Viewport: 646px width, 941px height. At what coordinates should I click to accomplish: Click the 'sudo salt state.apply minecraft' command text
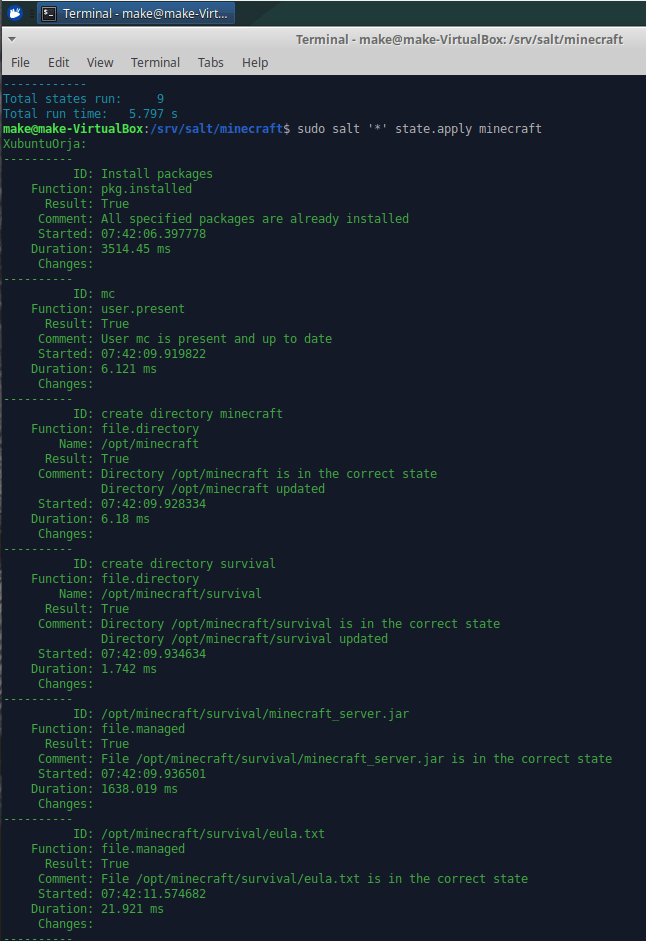tap(419, 129)
